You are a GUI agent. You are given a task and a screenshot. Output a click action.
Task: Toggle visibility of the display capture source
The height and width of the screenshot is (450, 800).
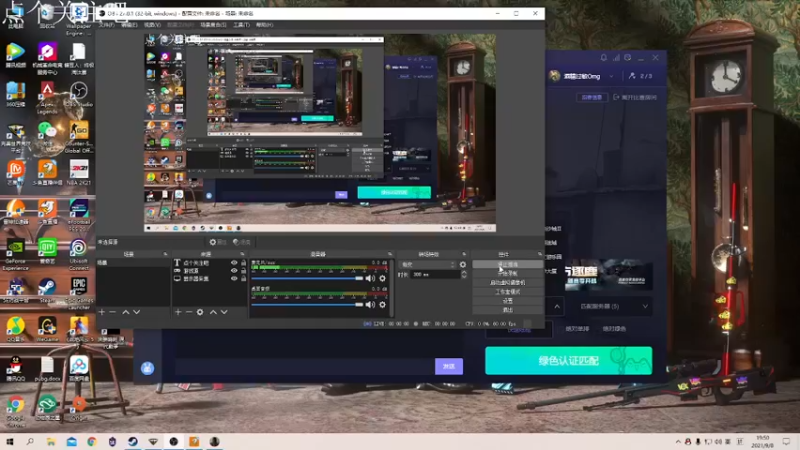(x=234, y=279)
